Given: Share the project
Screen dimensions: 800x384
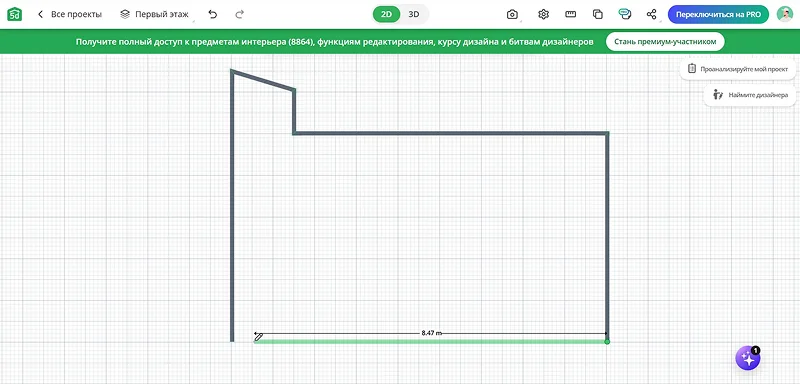Looking at the screenshot, I should pyautogui.click(x=652, y=14).
